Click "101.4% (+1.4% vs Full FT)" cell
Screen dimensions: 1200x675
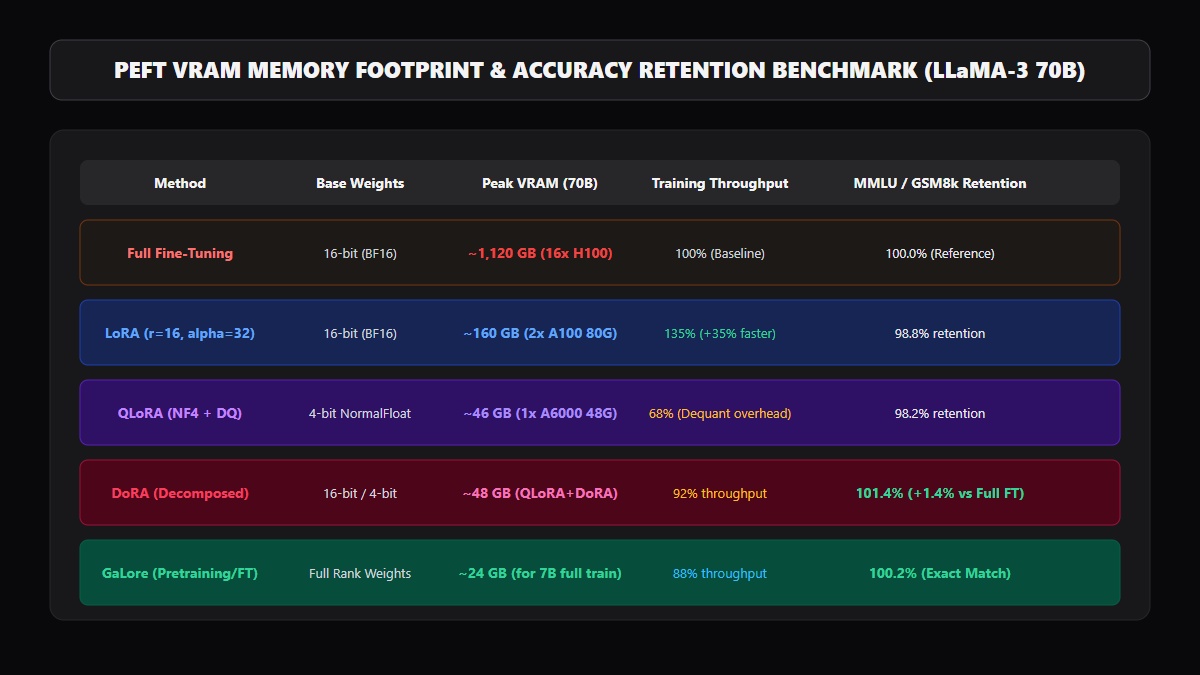pyautogui.click(x=940, y=493)
